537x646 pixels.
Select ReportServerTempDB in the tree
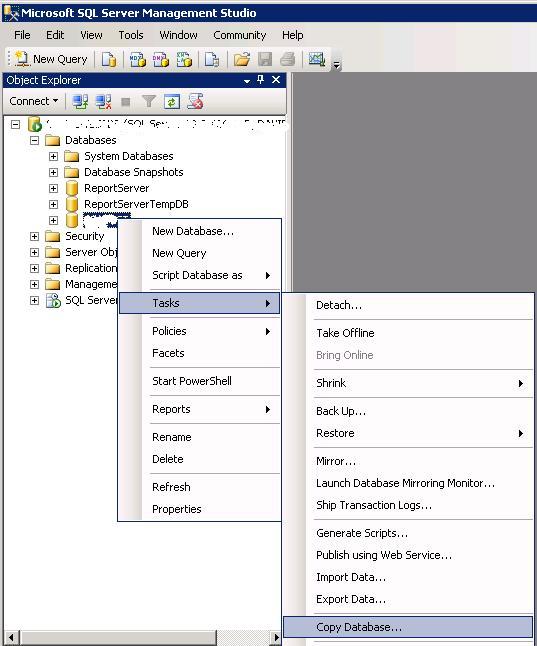136,204
